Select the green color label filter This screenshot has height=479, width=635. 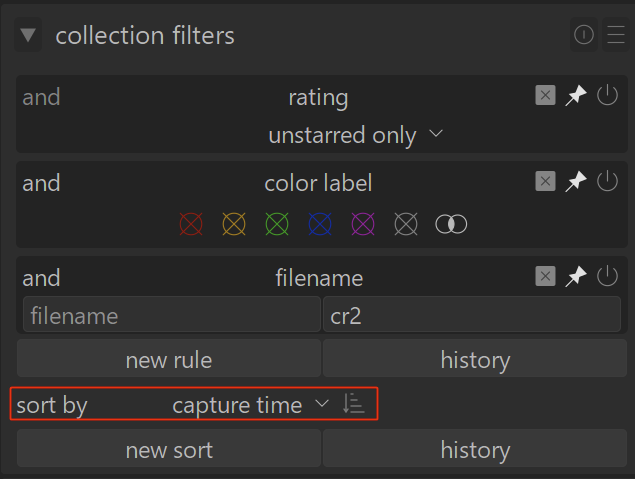[x=276, y=224]
